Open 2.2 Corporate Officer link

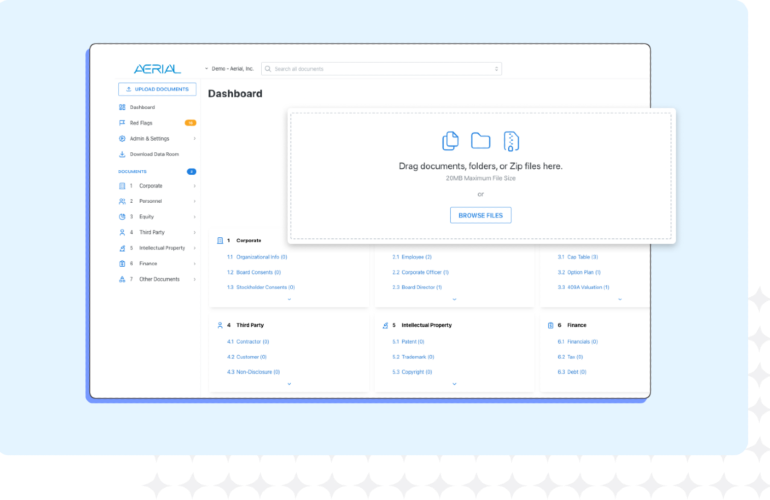coord(420,272)
